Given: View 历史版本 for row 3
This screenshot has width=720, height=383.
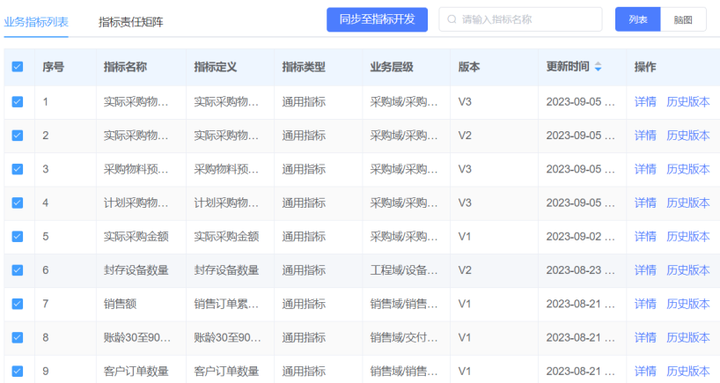Looking at the screenshot, I should [688, 169].
